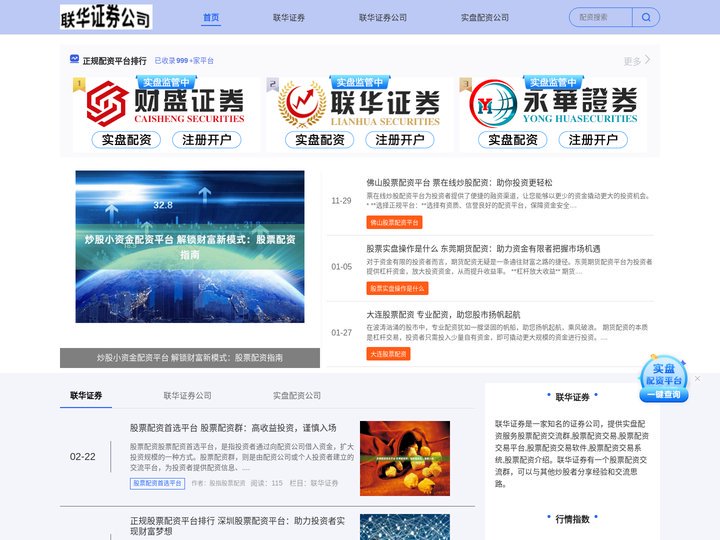Open 联华证券公司 in the top navigation bar
720x540 pixels.
[382, 17]
